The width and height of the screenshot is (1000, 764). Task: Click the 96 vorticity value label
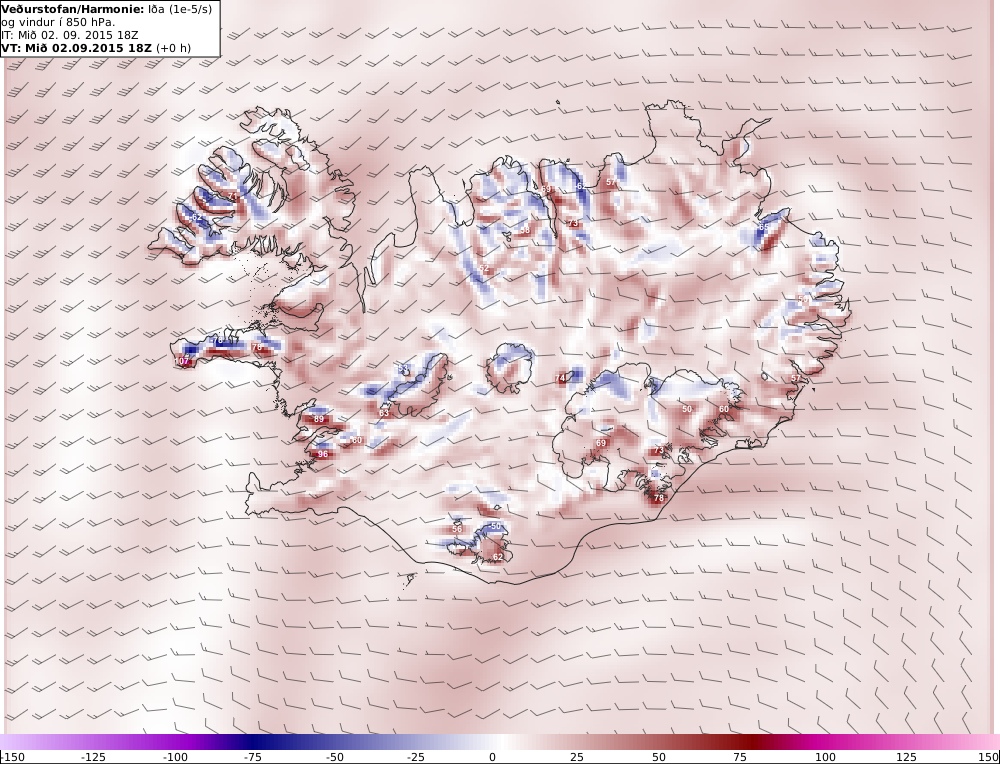(323, 454)
